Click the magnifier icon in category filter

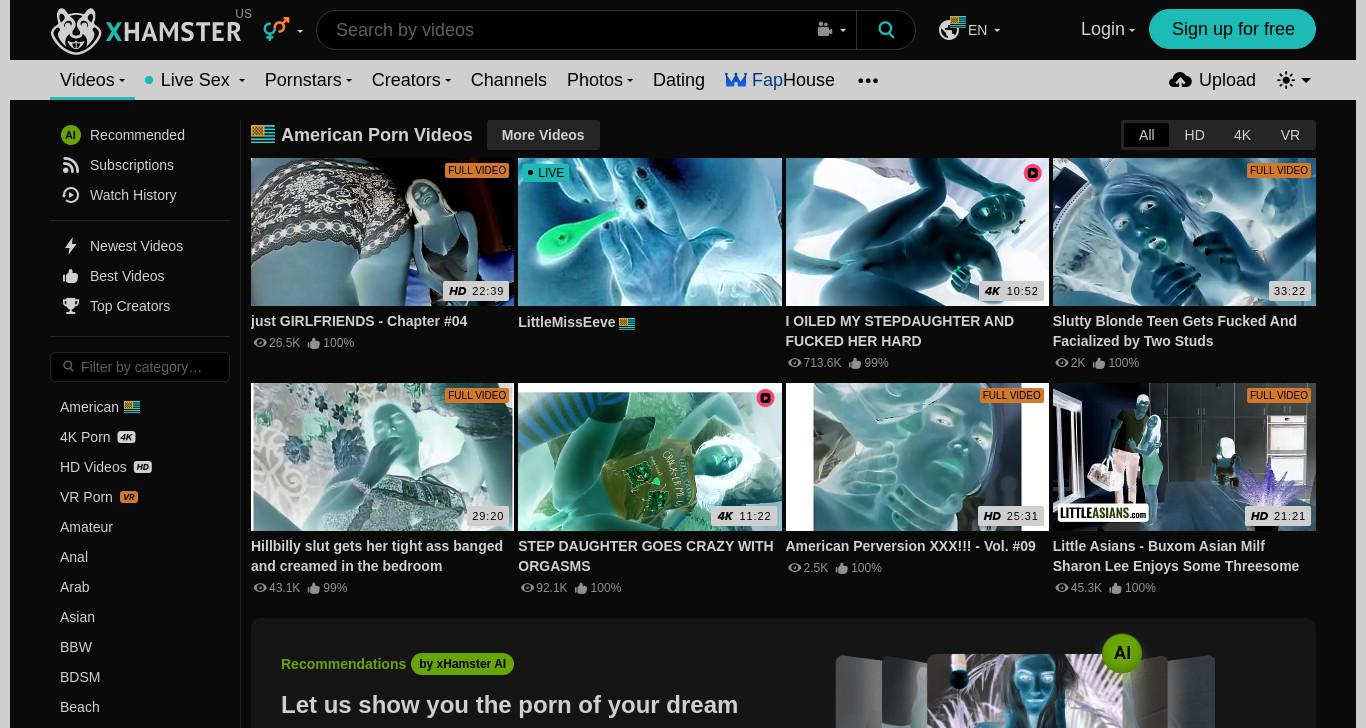[69, 367]
